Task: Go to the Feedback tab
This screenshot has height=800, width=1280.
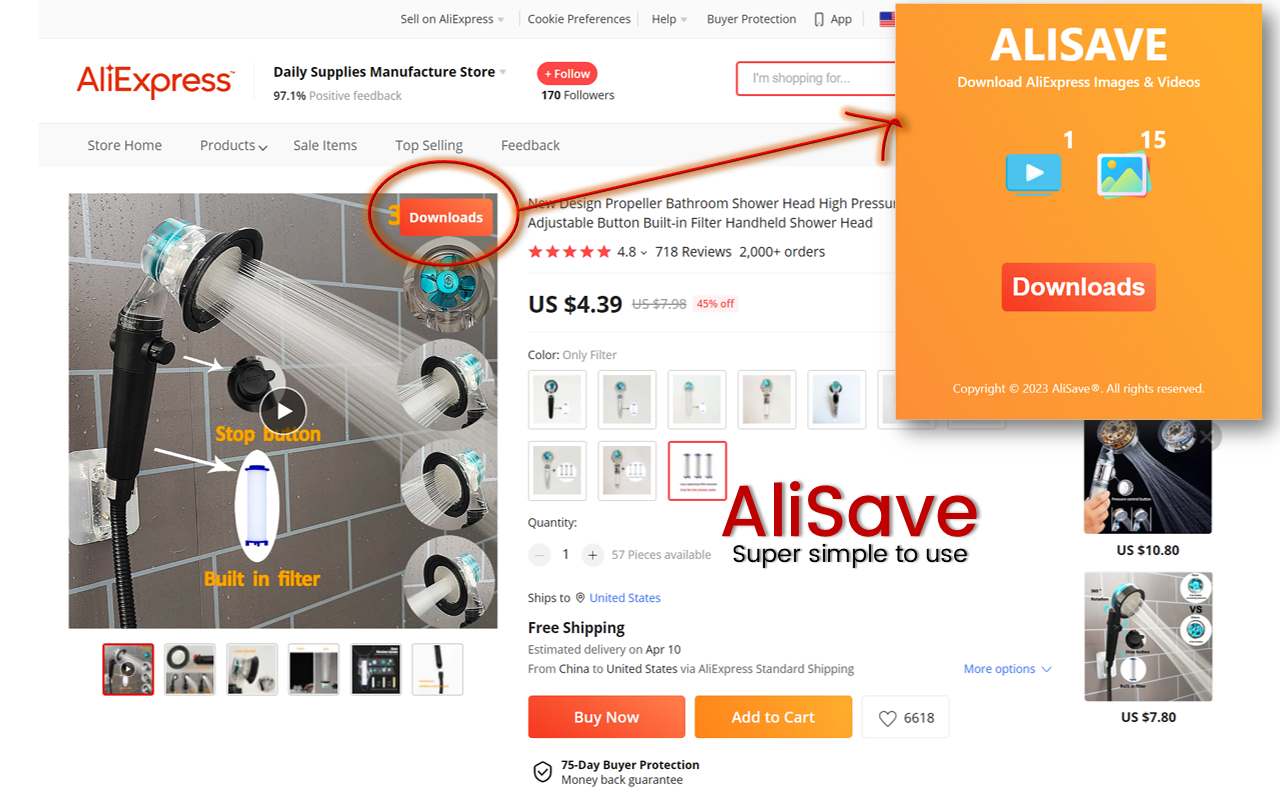Action: (530, 145)
